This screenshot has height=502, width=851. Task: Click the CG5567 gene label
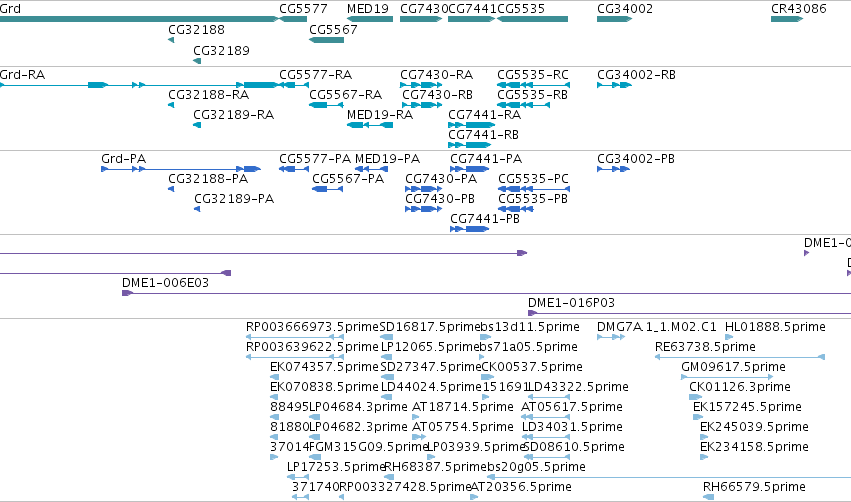(x=333, y=29)
